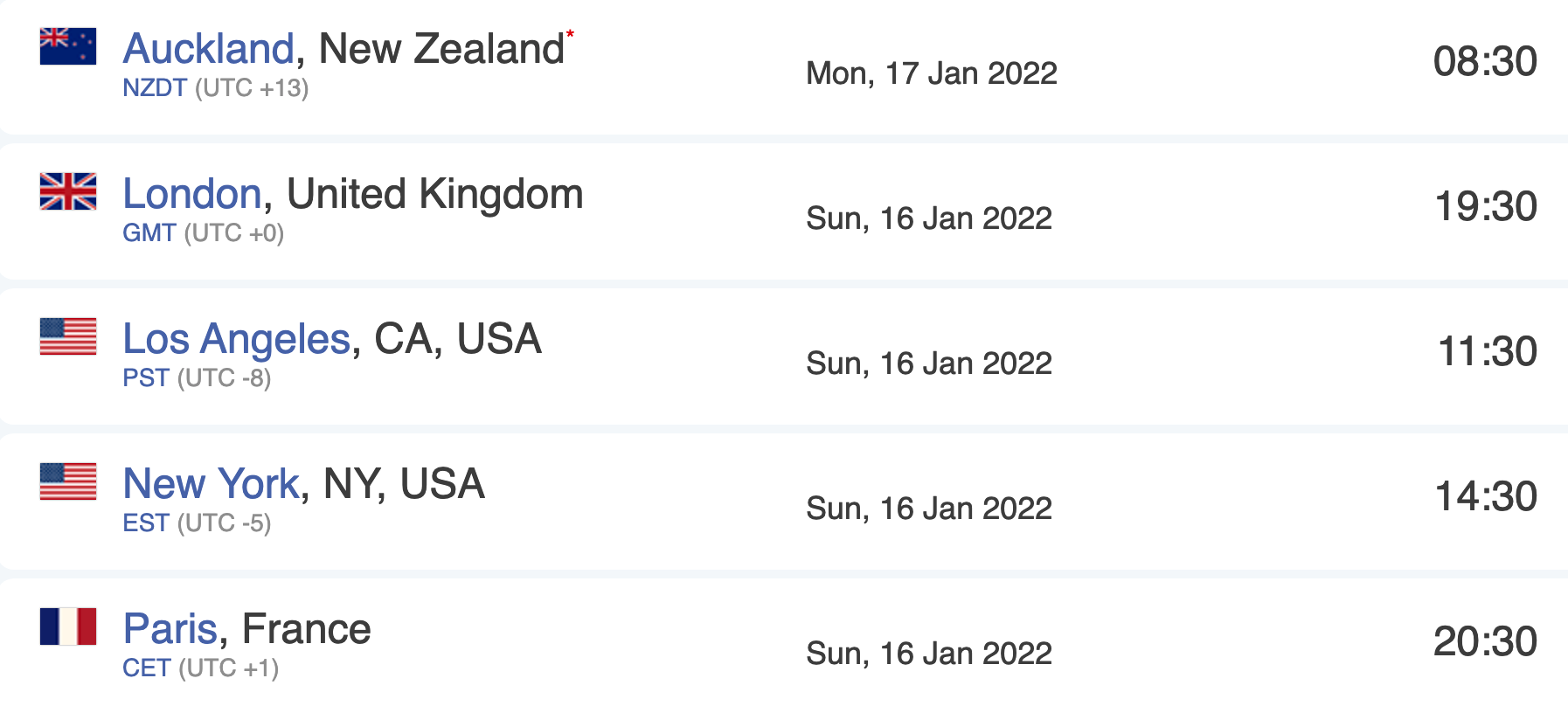Screen dimensions: 1568x706
Task: Open the New York city link
Action: point(211,484)
